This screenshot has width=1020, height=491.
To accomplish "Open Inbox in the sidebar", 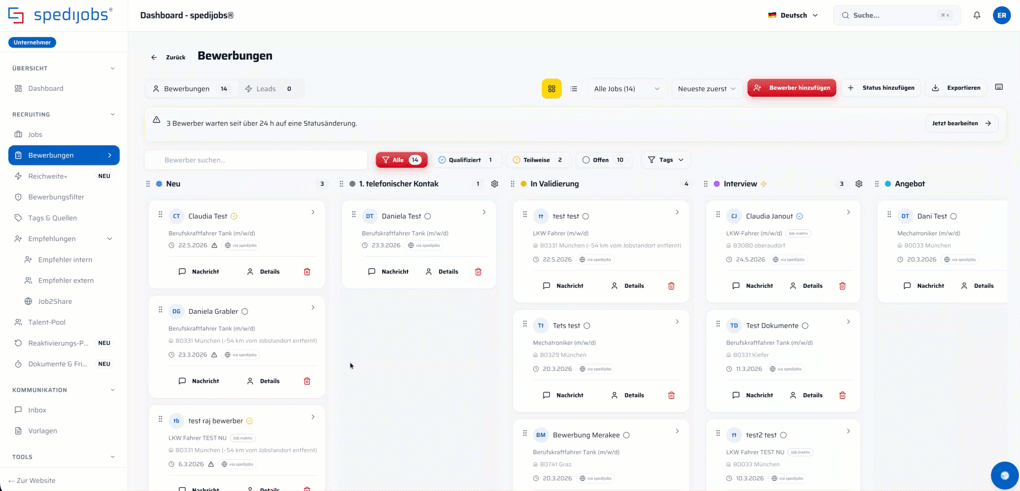I will 64,410.
